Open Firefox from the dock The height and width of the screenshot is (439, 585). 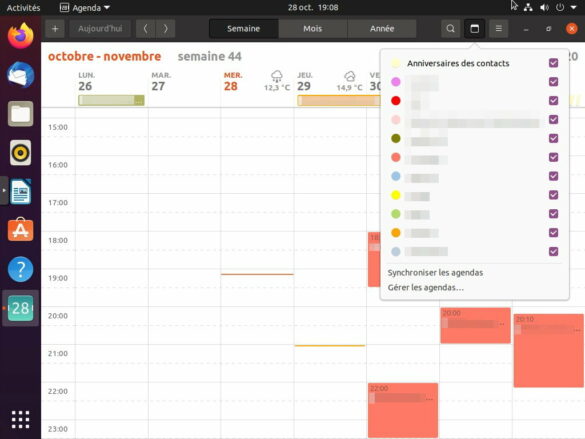click(x=21, y=36)
